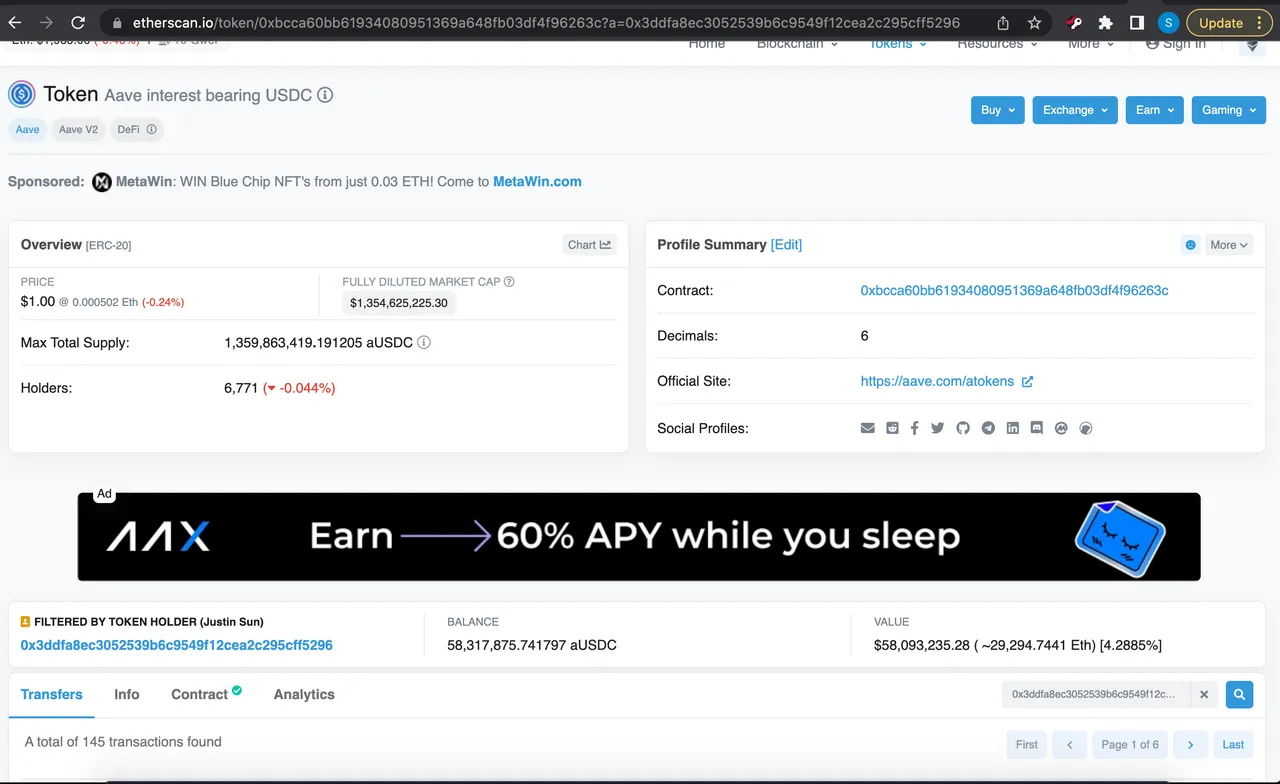Screen dimensions: 1280x784
Task: Click the market cap value $1,354,625,225.30
Action: point(399,303)
